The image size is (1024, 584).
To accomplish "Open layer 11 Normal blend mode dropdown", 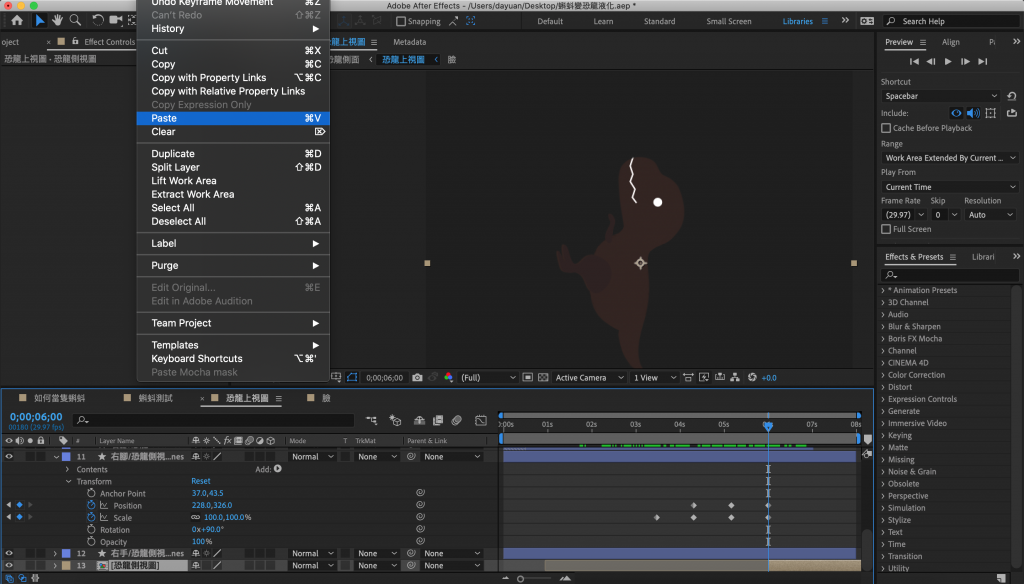I will [x=312, y=457].
